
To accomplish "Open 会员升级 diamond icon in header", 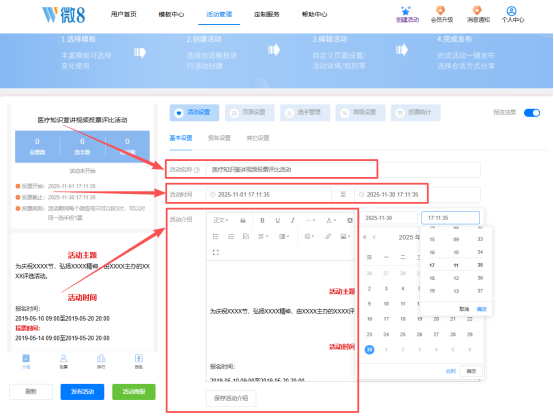I will tap(441, 14).
